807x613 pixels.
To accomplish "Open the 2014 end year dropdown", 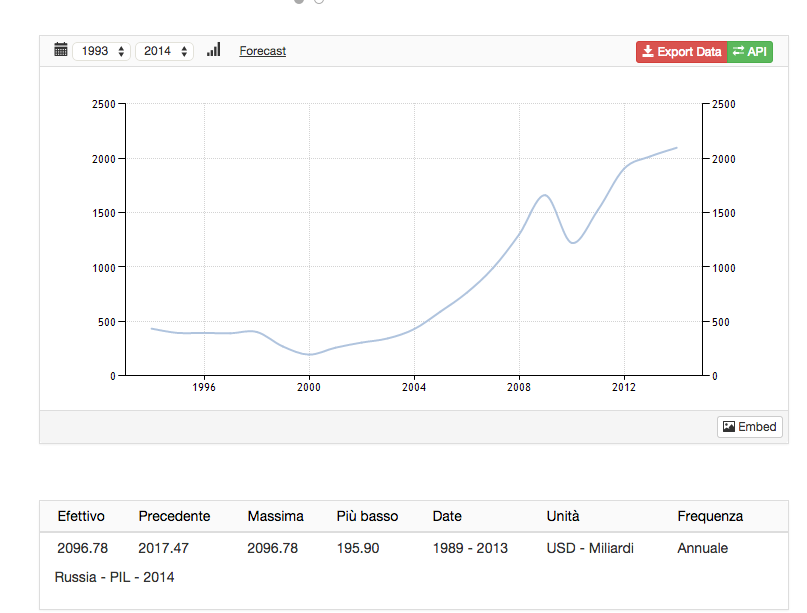I will 164,51.
